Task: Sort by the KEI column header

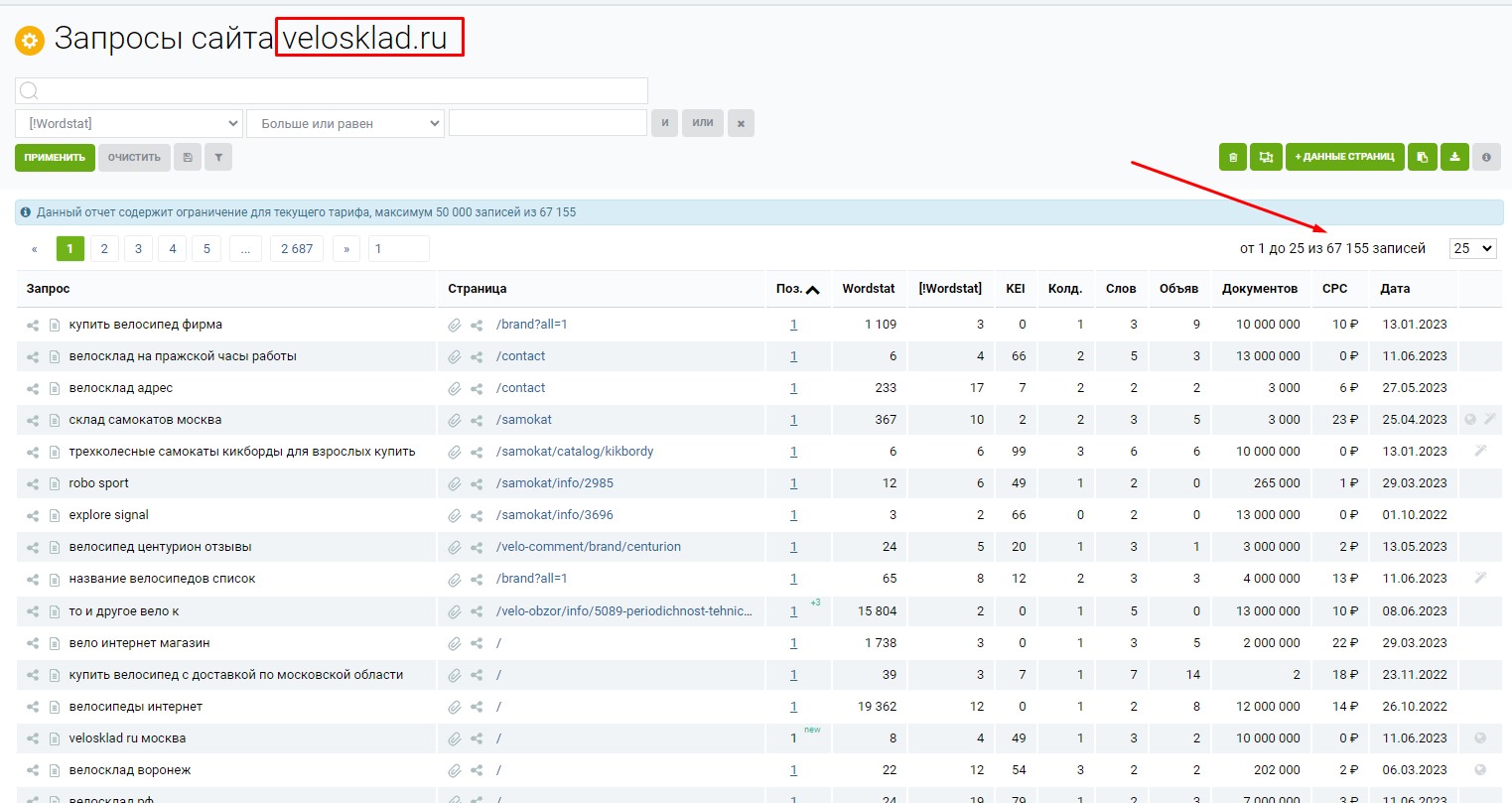Action: [1016, 289]
